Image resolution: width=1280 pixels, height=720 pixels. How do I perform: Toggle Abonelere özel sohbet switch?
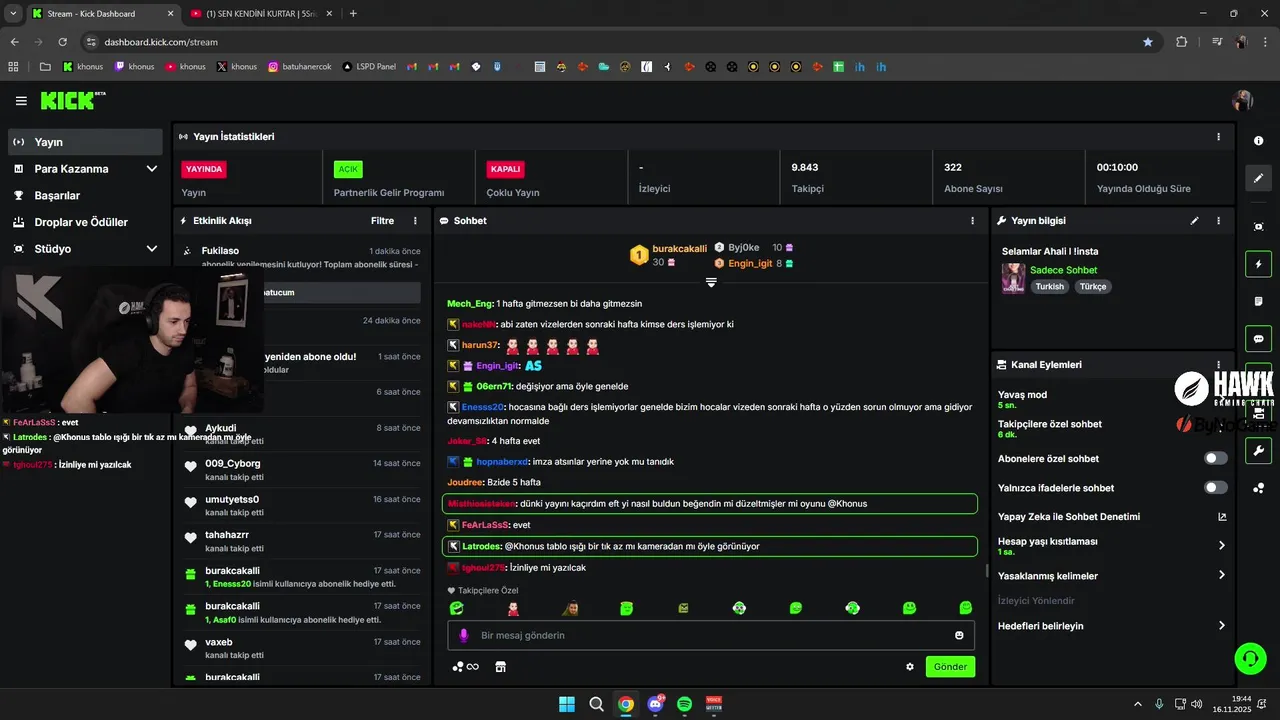coord(1215,458)
